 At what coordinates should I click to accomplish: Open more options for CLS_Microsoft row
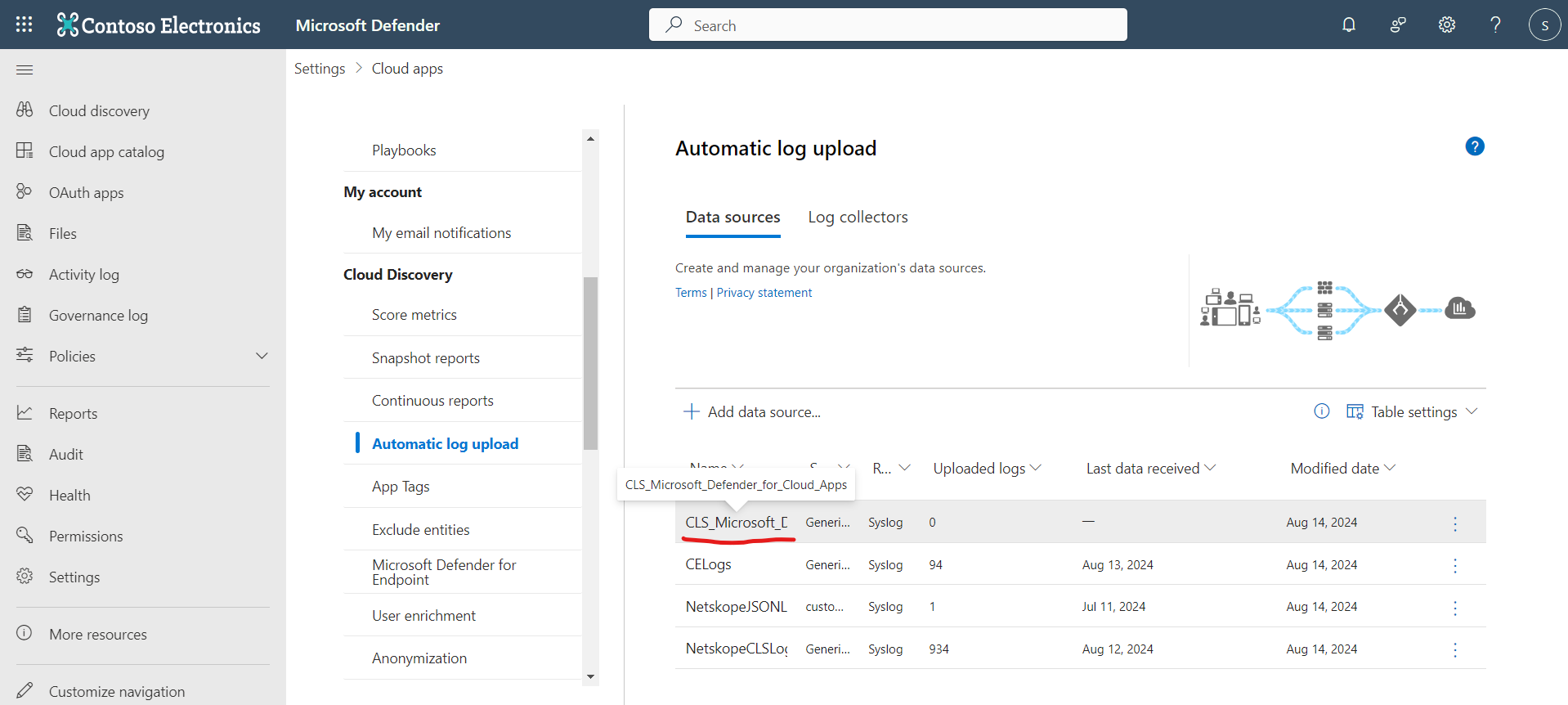pyautogui.click(x=1455, y=523)
